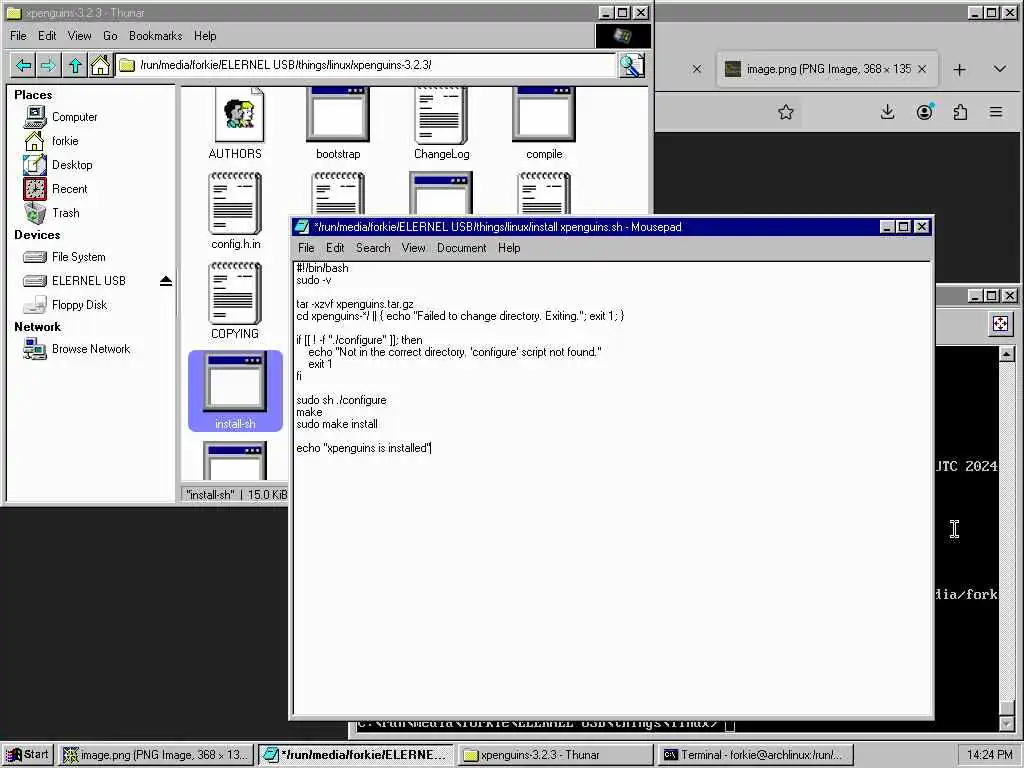Screen dimensions: 1024x768
Task: Open Thunar Help menu
Action: point(205,36)
